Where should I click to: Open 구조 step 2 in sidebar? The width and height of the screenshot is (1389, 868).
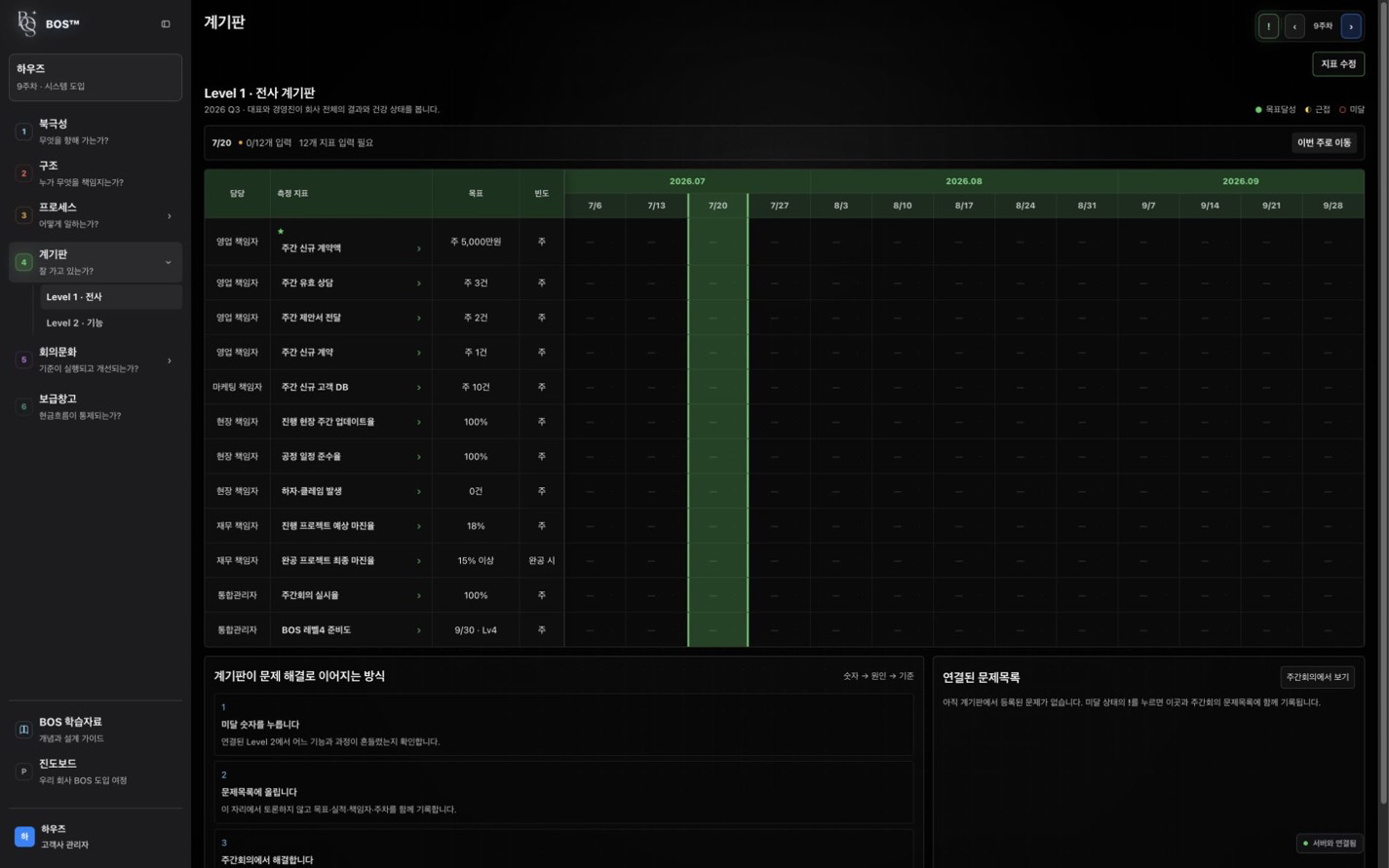[95, 173]
